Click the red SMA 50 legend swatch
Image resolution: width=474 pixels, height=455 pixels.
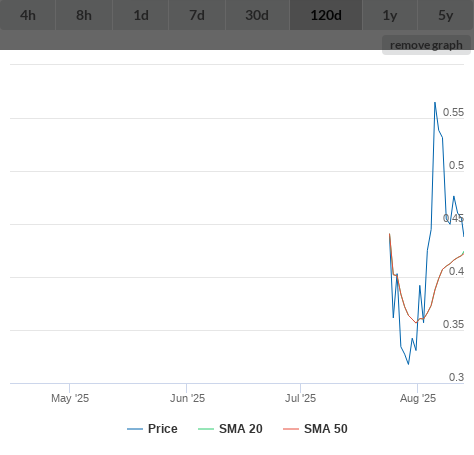point(291,429)
